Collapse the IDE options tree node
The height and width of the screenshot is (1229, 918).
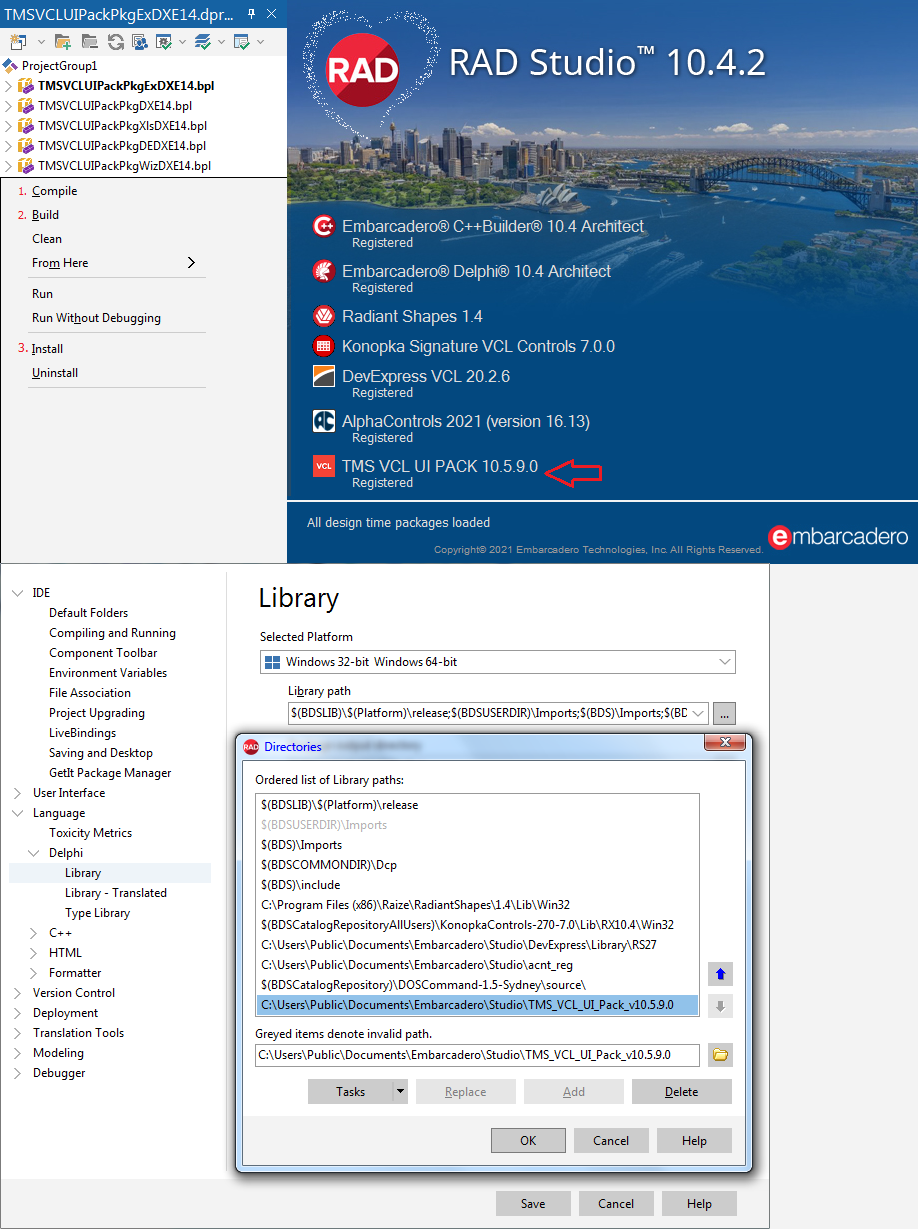pos(17,593)
